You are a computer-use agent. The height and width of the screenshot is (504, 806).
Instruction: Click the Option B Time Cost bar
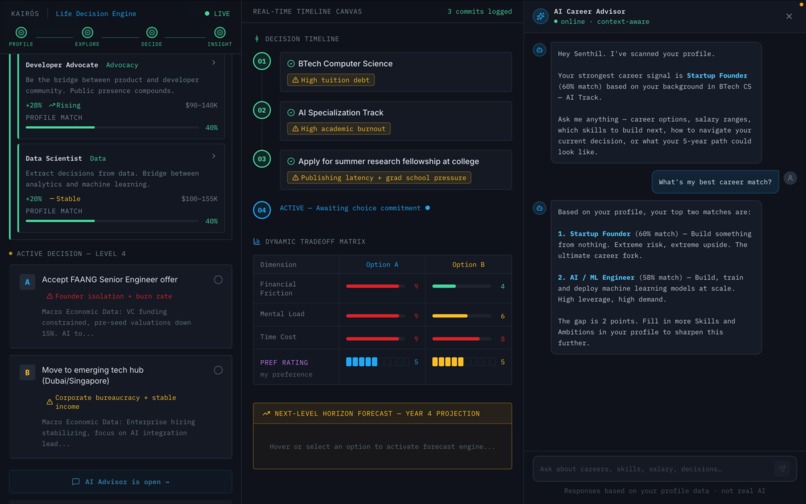click(462, 339)
